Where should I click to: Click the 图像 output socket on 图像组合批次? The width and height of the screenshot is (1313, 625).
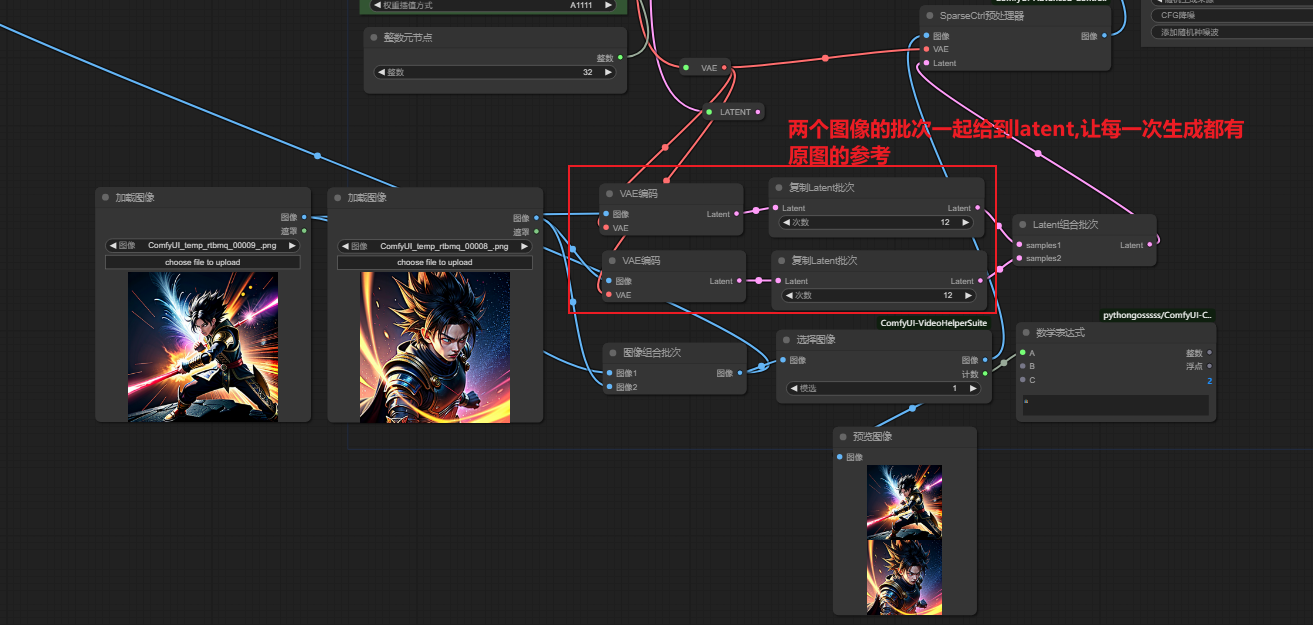click(x=741, y=373)
